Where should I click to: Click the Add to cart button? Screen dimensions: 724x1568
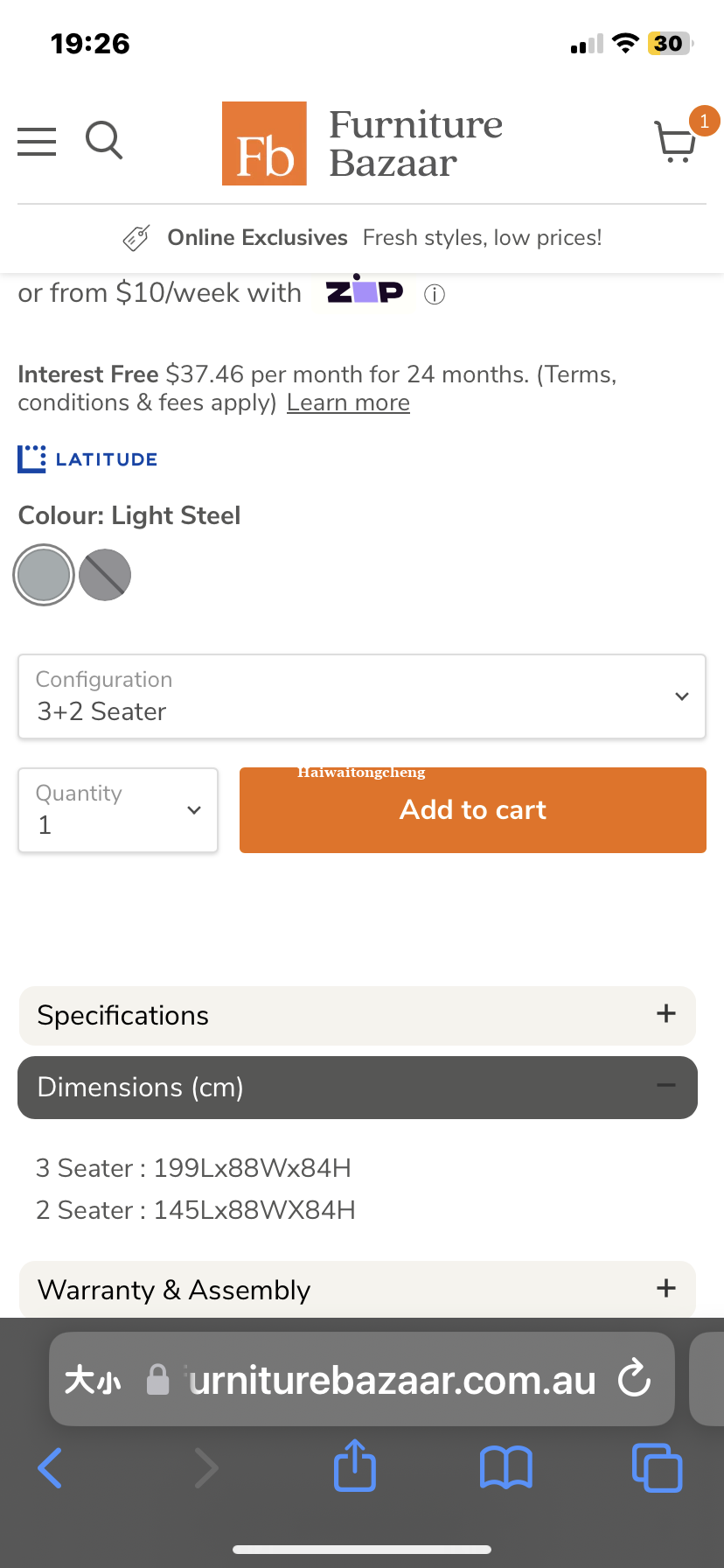click(x=473, y=810)
